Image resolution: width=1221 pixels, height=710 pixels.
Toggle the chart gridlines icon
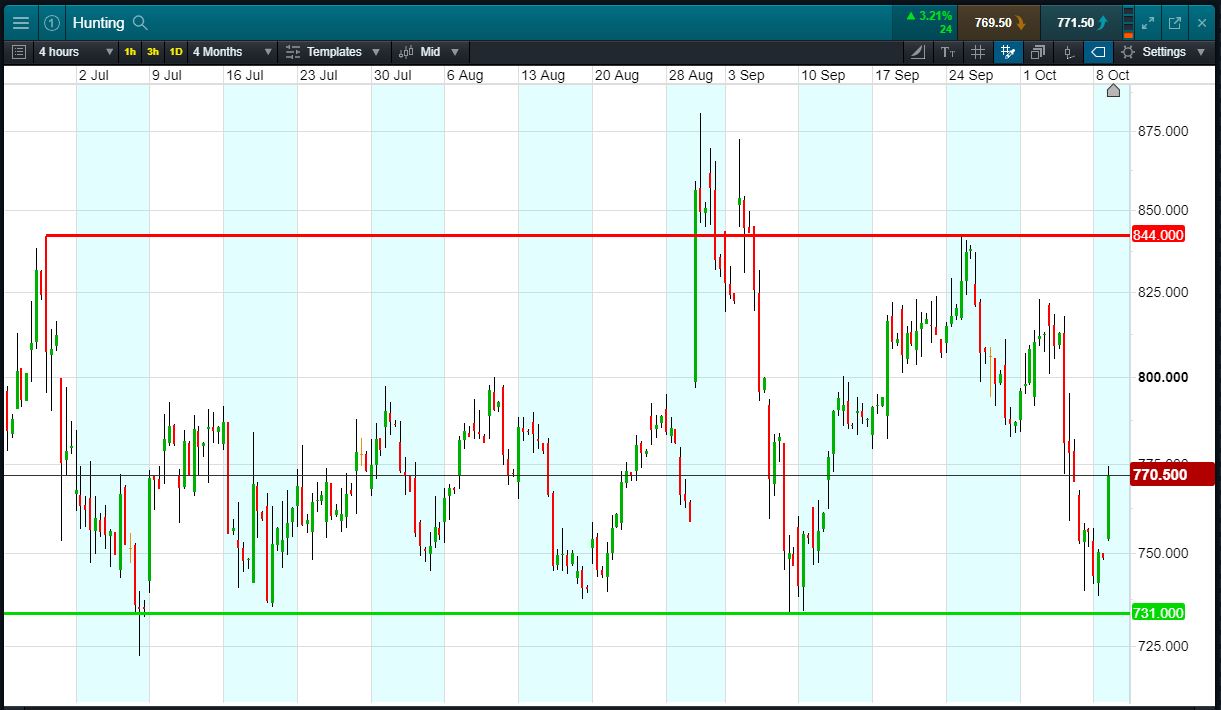tap(978, 52)
